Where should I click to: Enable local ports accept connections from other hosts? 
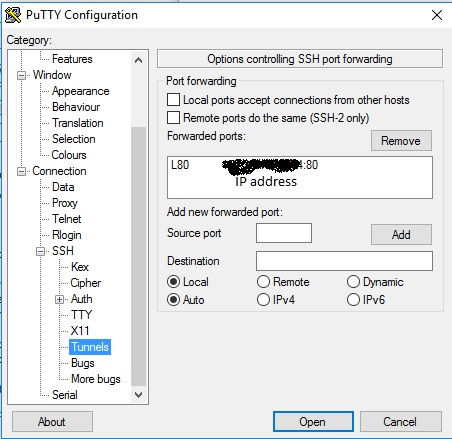[x=173, y=100]
